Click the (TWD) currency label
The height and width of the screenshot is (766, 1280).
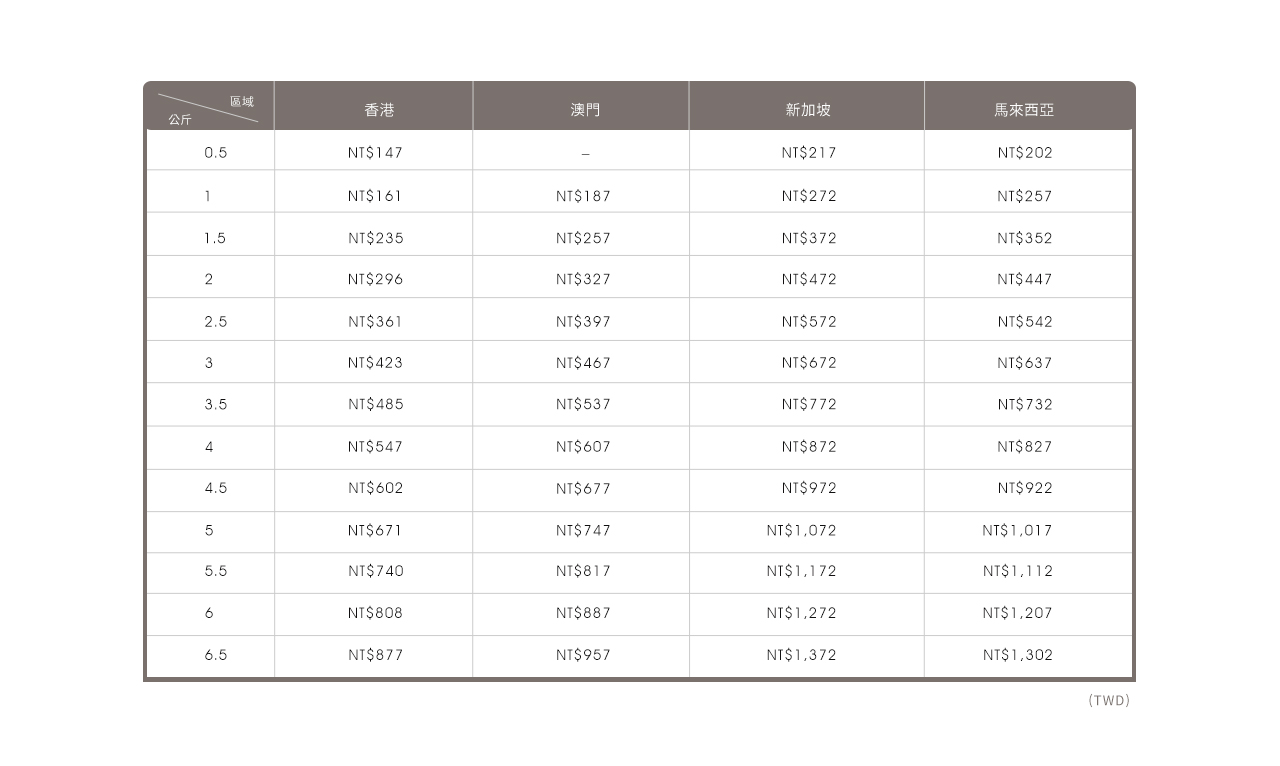(x=1108, y=701)
